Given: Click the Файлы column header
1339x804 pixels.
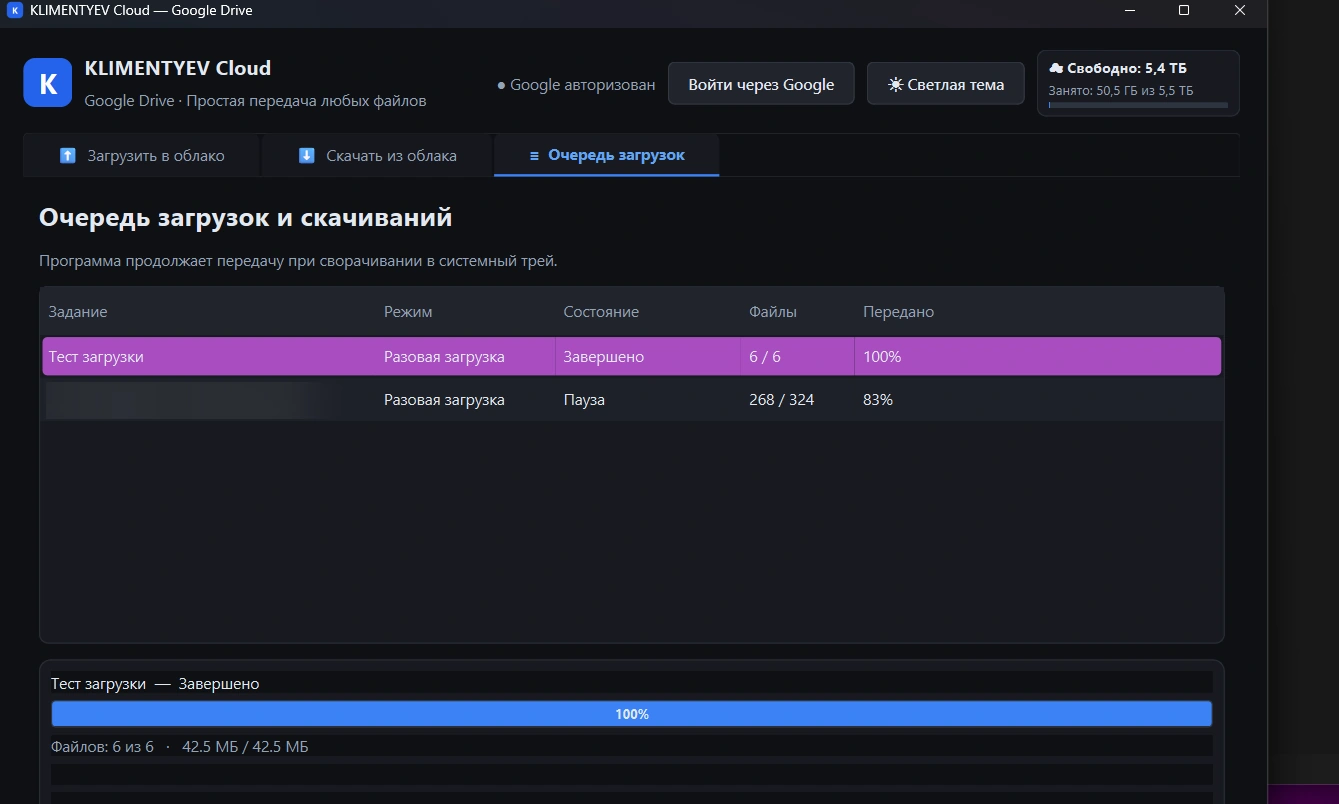Looking at the screenshot, I should [x=773, y=312].
